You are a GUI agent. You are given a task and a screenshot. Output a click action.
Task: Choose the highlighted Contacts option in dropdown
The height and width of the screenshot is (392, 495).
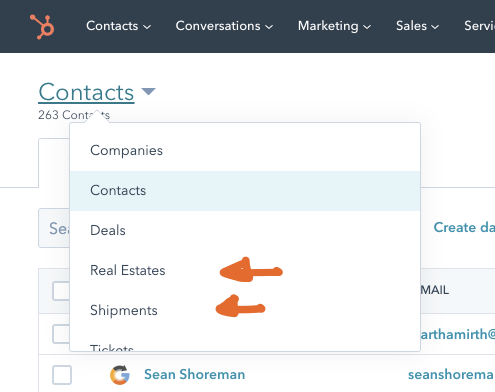point(245,191)
